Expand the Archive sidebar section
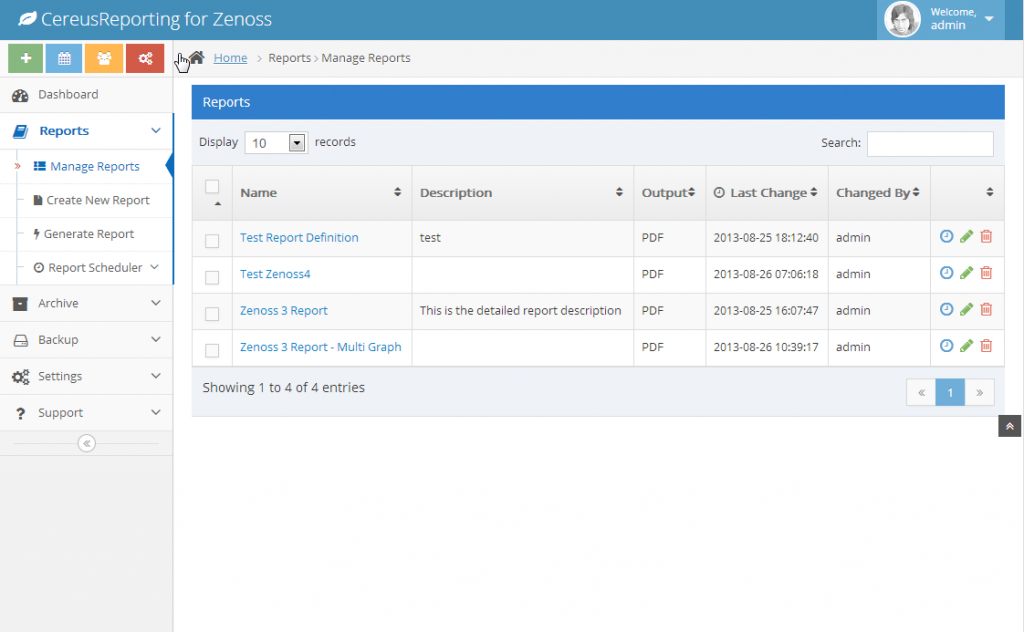The width and height of the screenshot is (1024, 632). [86, 303]
